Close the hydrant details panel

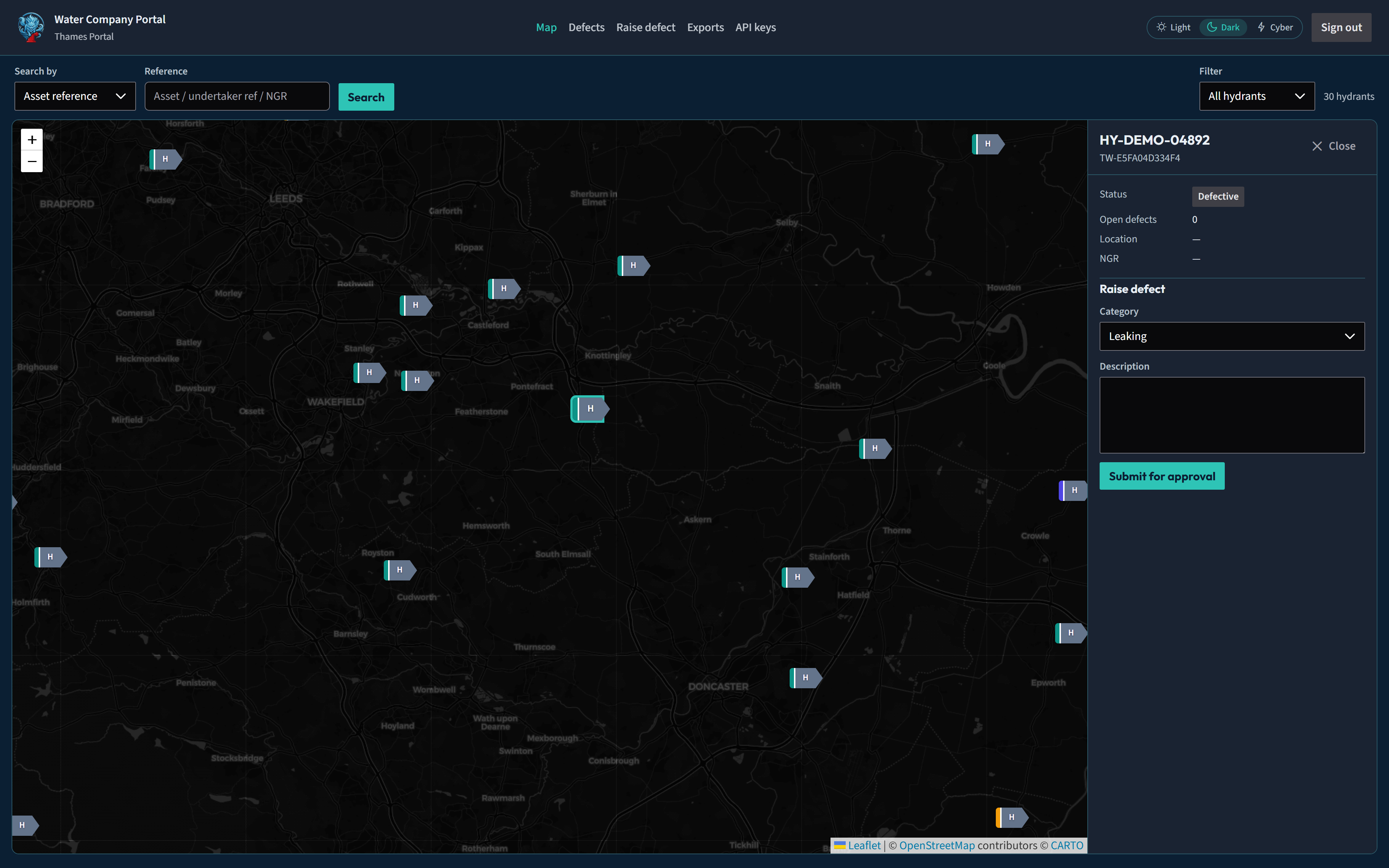(x=1333, y=146)
